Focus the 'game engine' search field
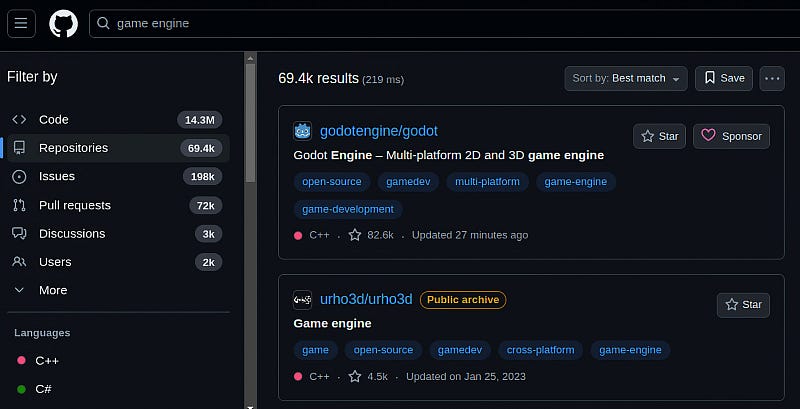This screenshot has width=800, height=409. (444, 23)
